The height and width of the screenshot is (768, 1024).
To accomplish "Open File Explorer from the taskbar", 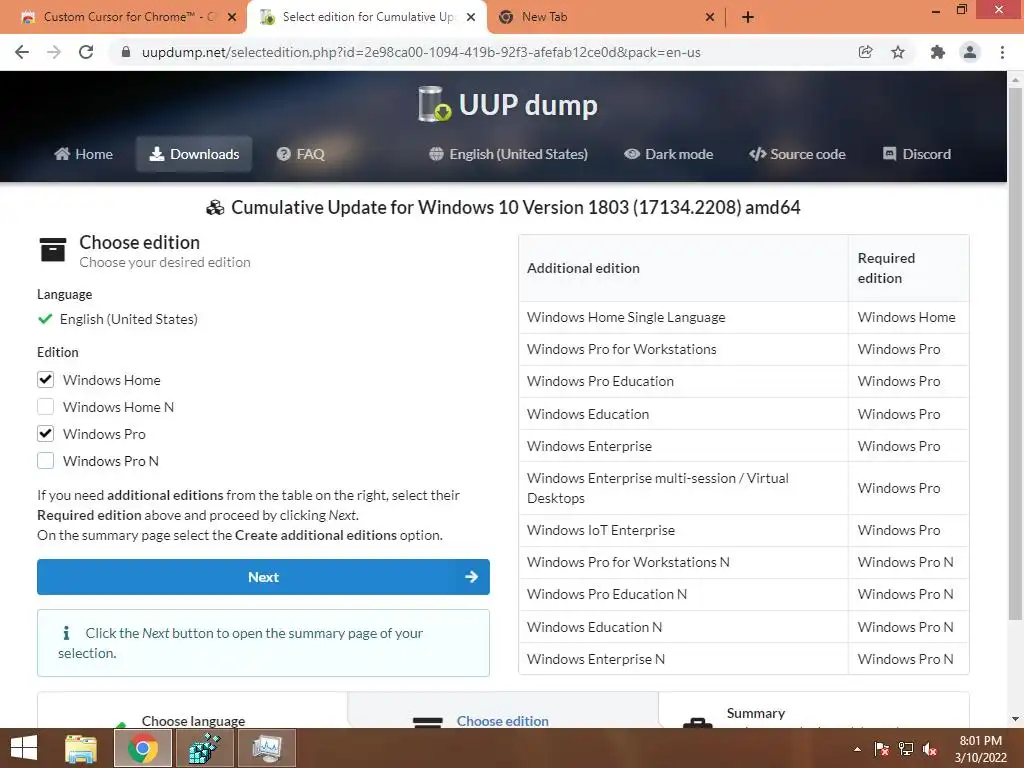I will tap(81, 748).
